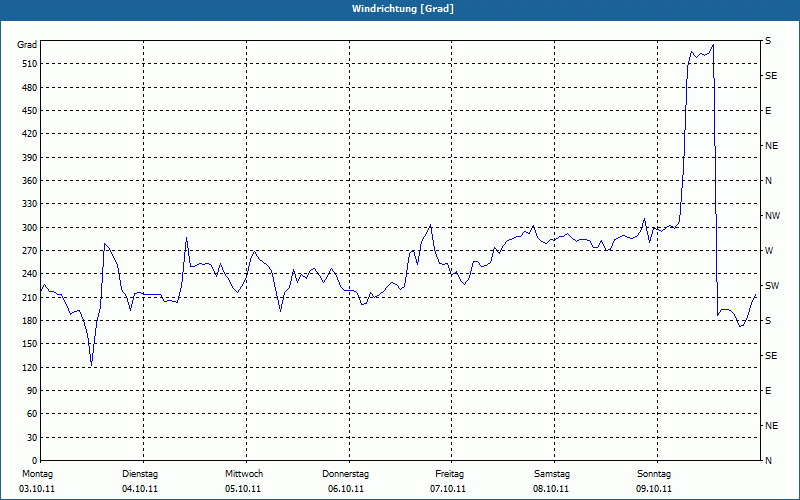Image resolution: width=800 pixels, height=500 pixels.
Task: Click the "Donnerstag" day label
Action: click(x=345, y=474)
